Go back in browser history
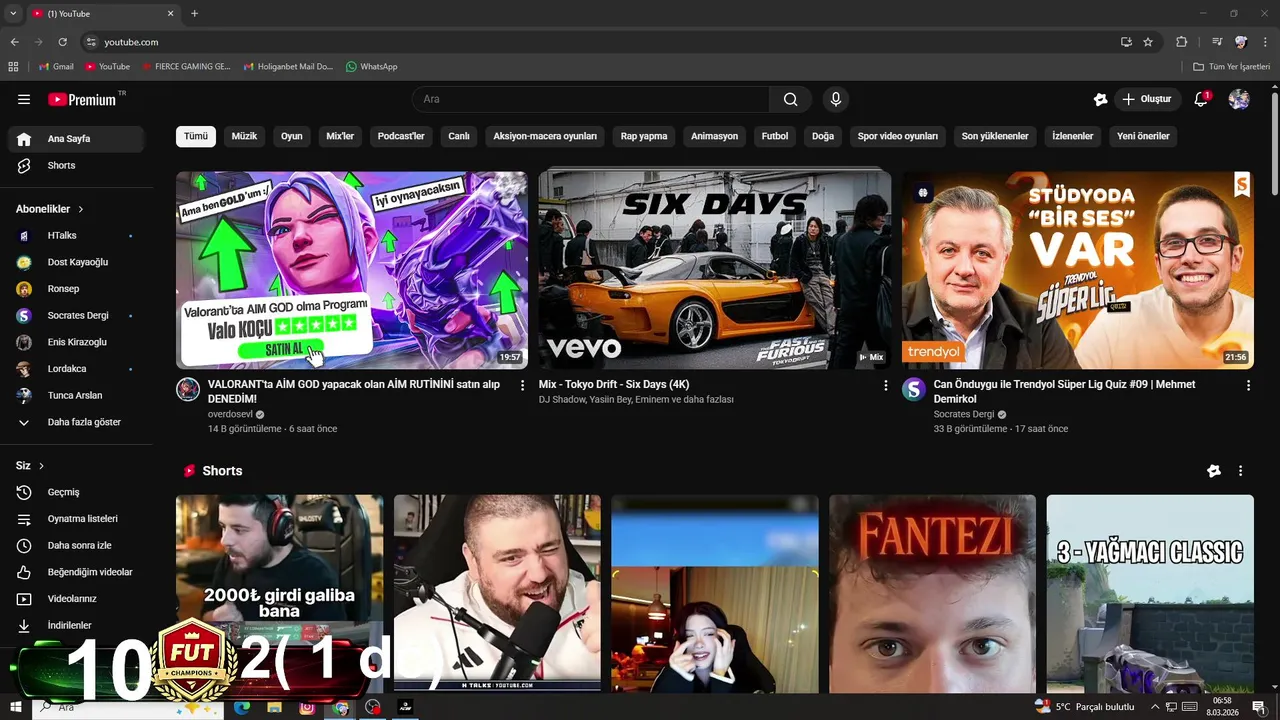Screen dimensions: 1280x720 14,42
